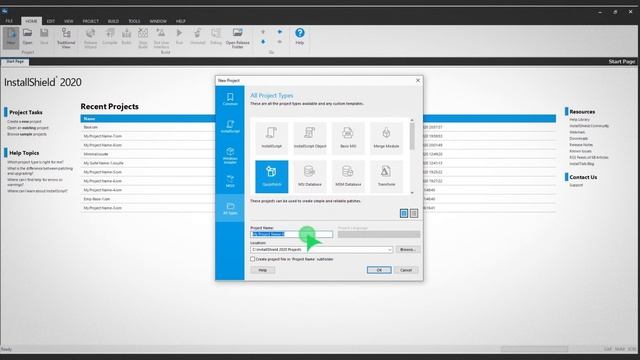Choose the Basic MSI project type
Image resolution: width=640 pixels, height=360 pixels.
coord(348,138)
